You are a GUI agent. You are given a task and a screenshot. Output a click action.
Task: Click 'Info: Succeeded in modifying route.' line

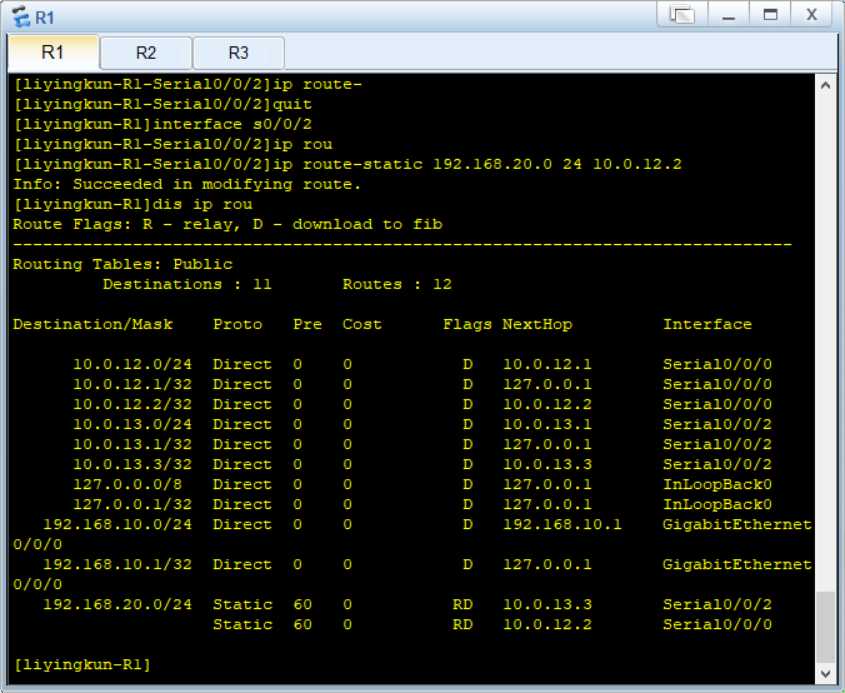click(186, 184)
